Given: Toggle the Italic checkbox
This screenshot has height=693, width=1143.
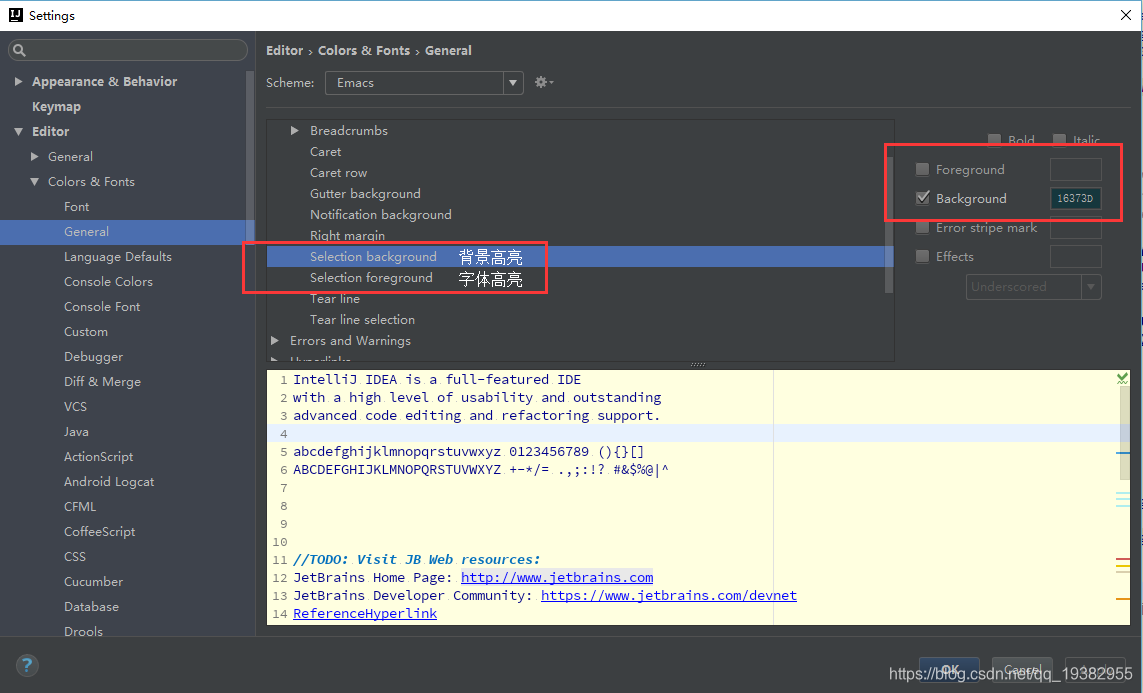Looking at the screenshot, I should coord(1059,139).
